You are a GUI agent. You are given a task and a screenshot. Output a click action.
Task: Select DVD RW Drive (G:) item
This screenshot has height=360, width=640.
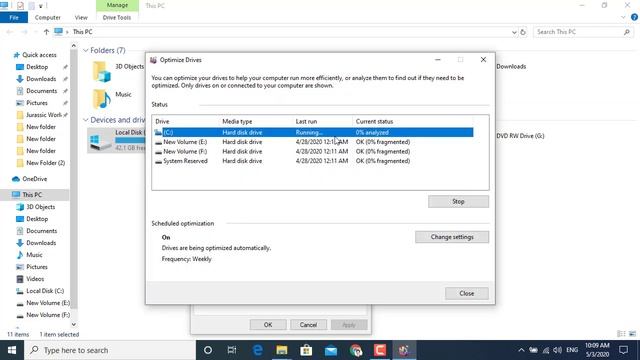(x=520, y=136)
